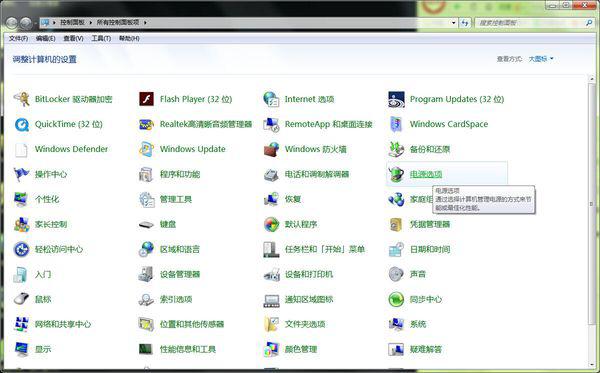Viewport: 600px width, 373px height.
Task: Click the Windows Update link
Action: (x=192, y=149)
